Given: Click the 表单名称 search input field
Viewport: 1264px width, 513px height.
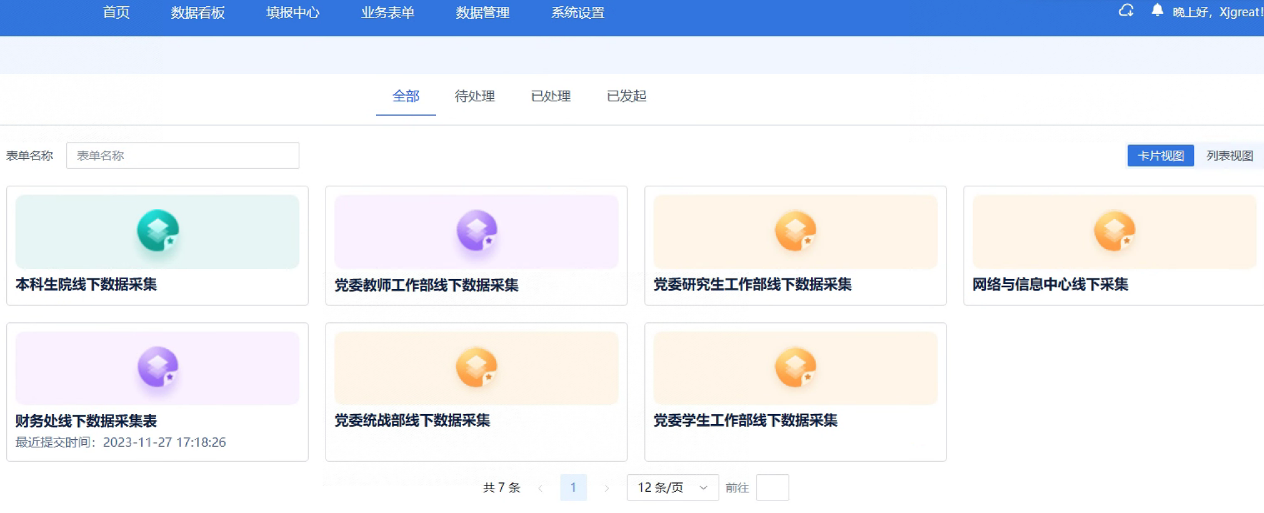Looking at the screenshot, I should [x=182, y=156].
